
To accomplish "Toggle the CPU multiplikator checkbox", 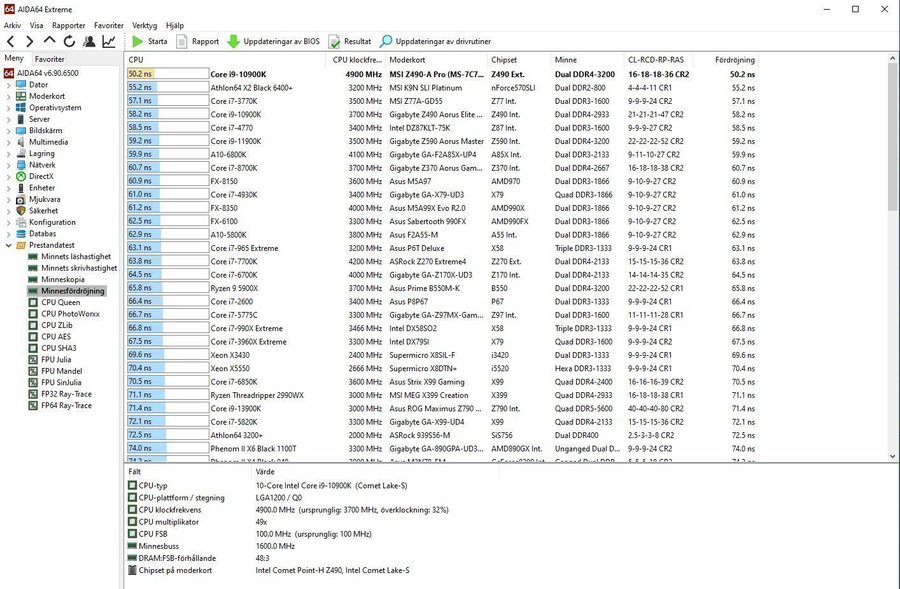I will click(133, 522).
